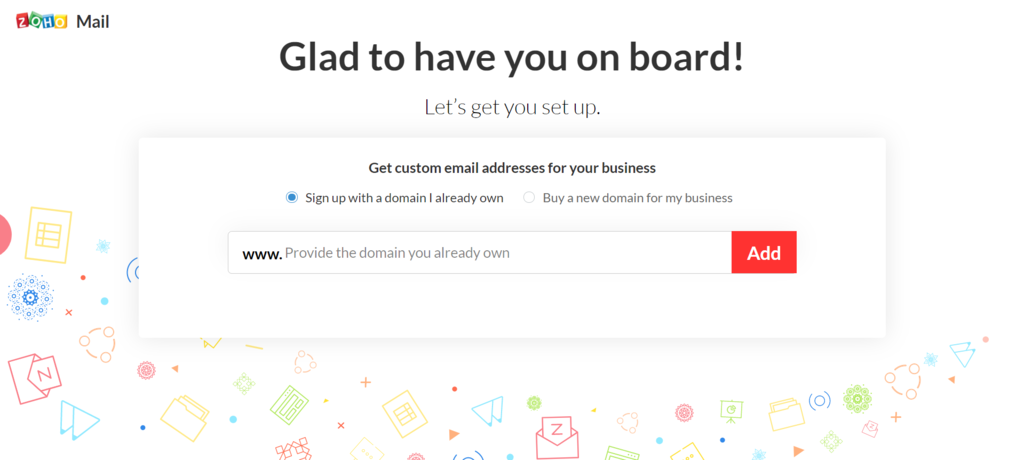This screenshot has height=460, width=1024.
Task: Click the 'Glad to have you on board!' heading
Action: pyautogui.click(x=511, y=57)
